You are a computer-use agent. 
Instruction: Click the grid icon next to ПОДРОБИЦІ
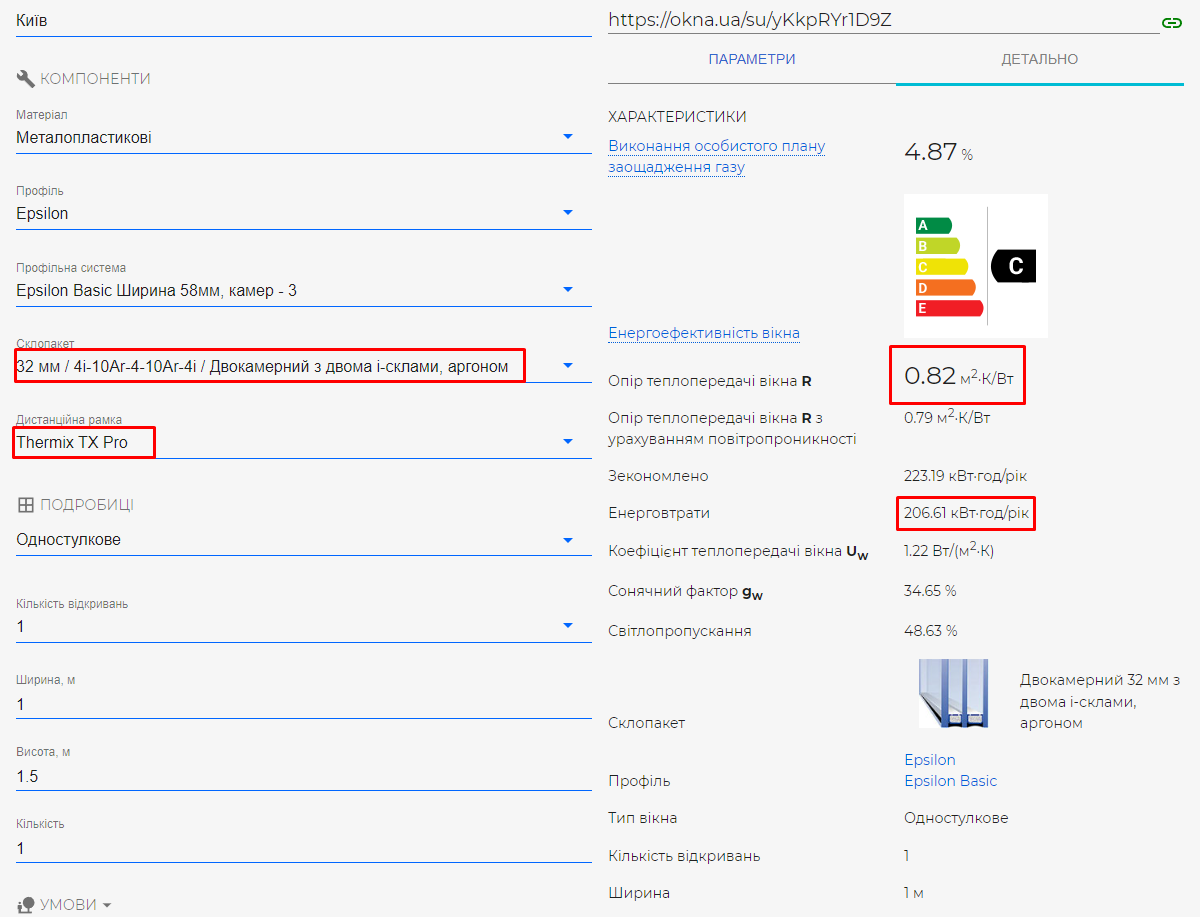tap(26, 505)
